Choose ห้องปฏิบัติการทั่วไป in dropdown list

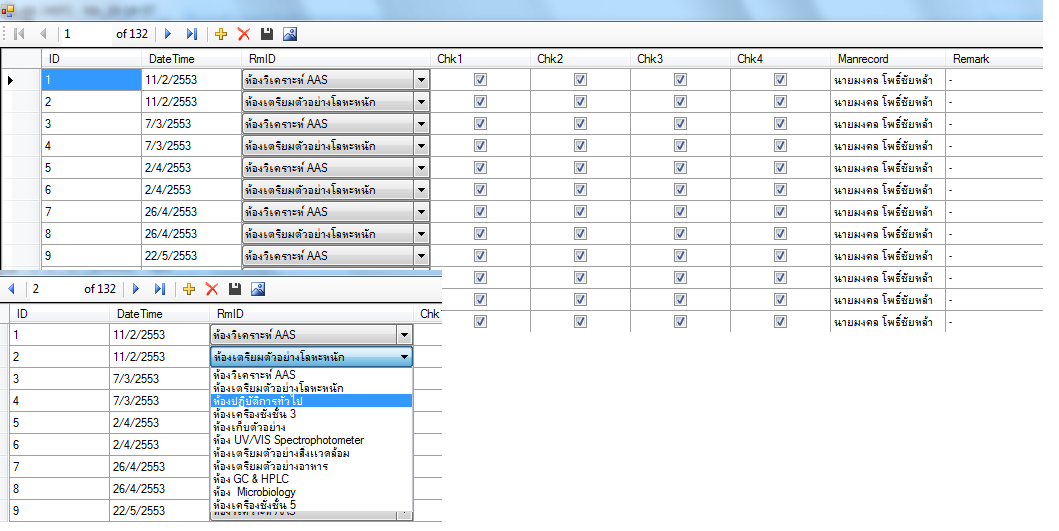click(x=311, y=401)
